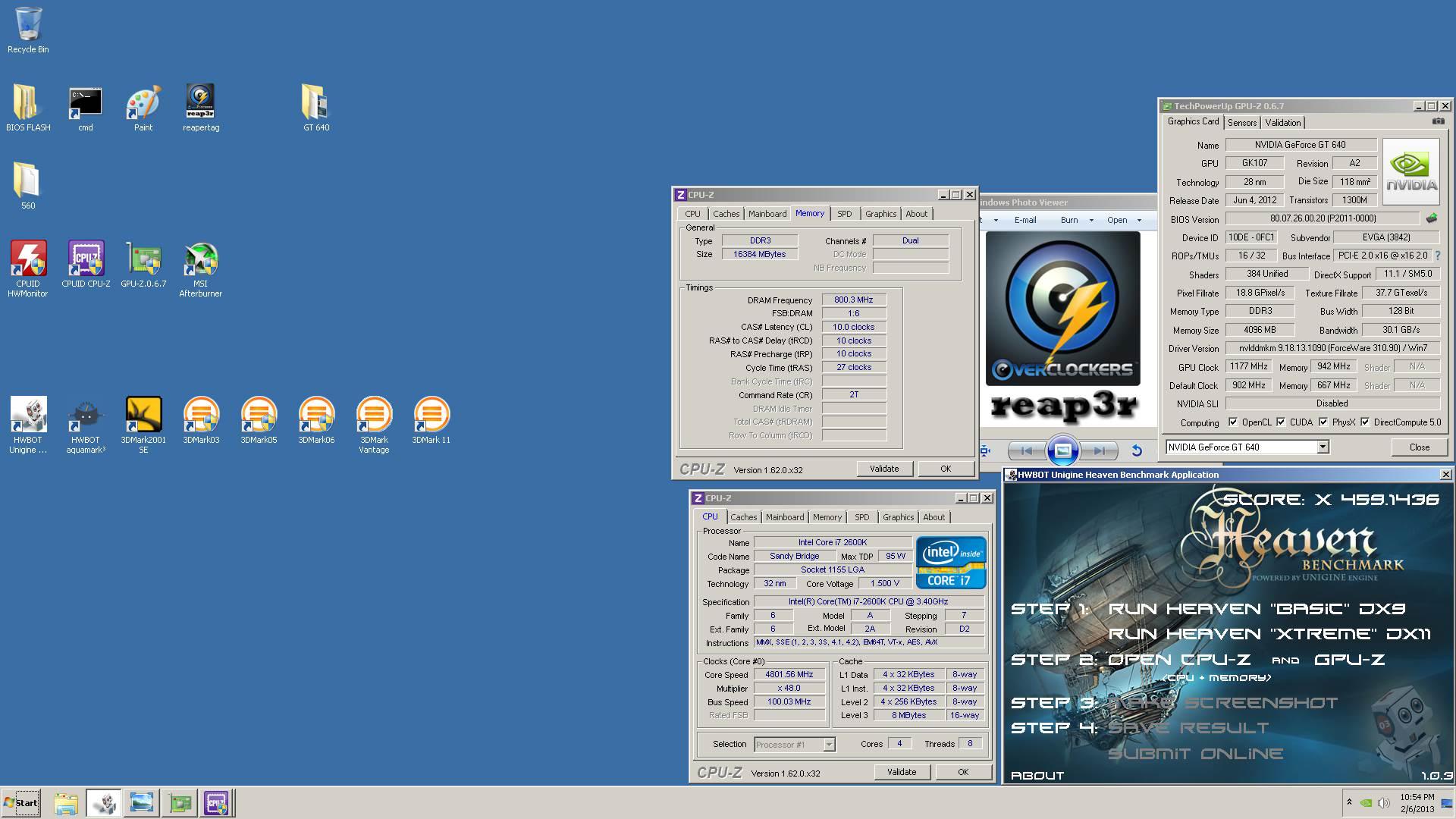The image size is (1456, 819).
Task: Launch CPUID HWMonitor desktop icon
Action: 28,269
